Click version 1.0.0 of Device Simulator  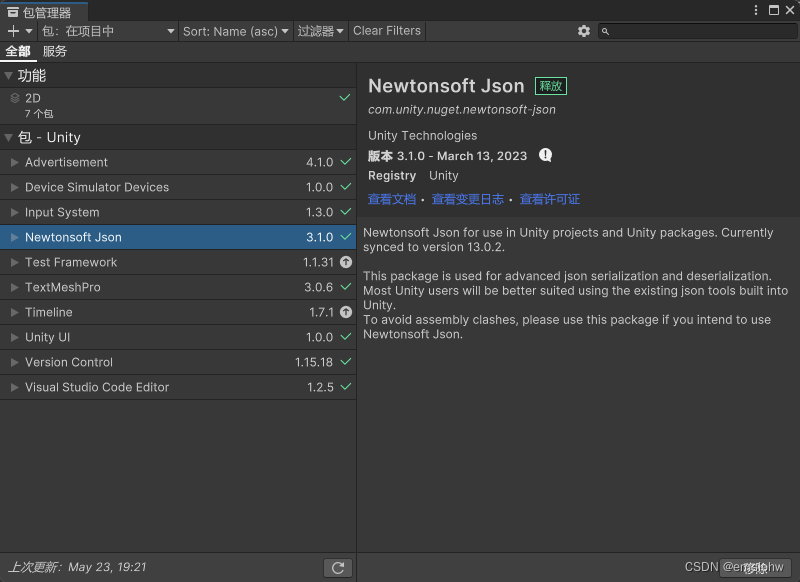[319, 187]
